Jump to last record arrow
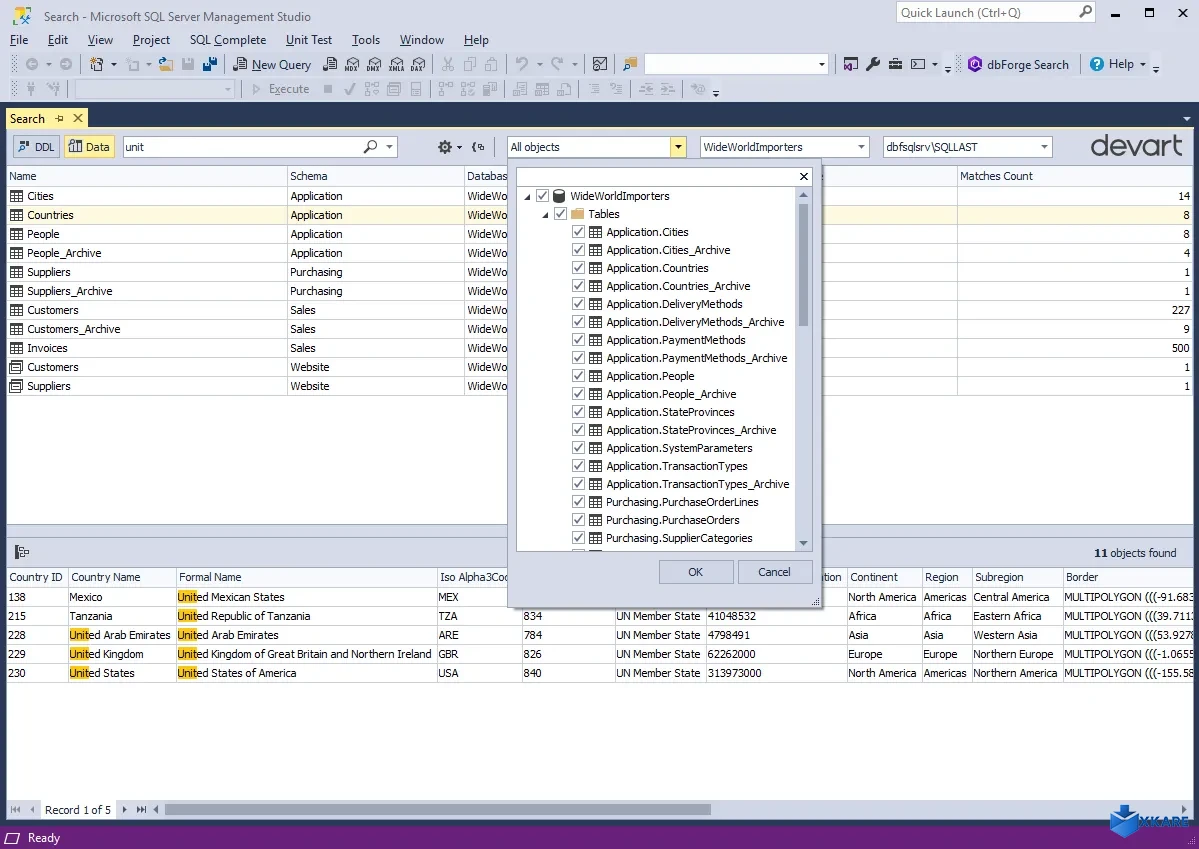Viewport: 1199px width, 849px height. pyautogui.click(x=141, y=809)
